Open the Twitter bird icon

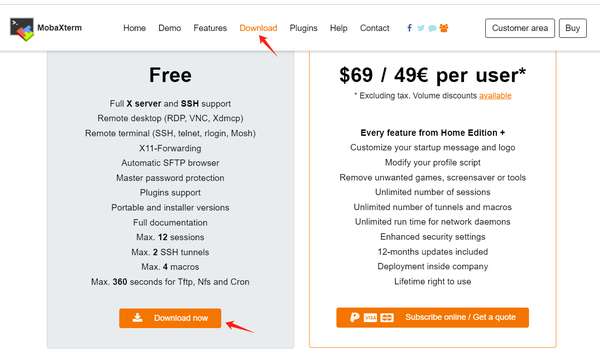point(421,28)
